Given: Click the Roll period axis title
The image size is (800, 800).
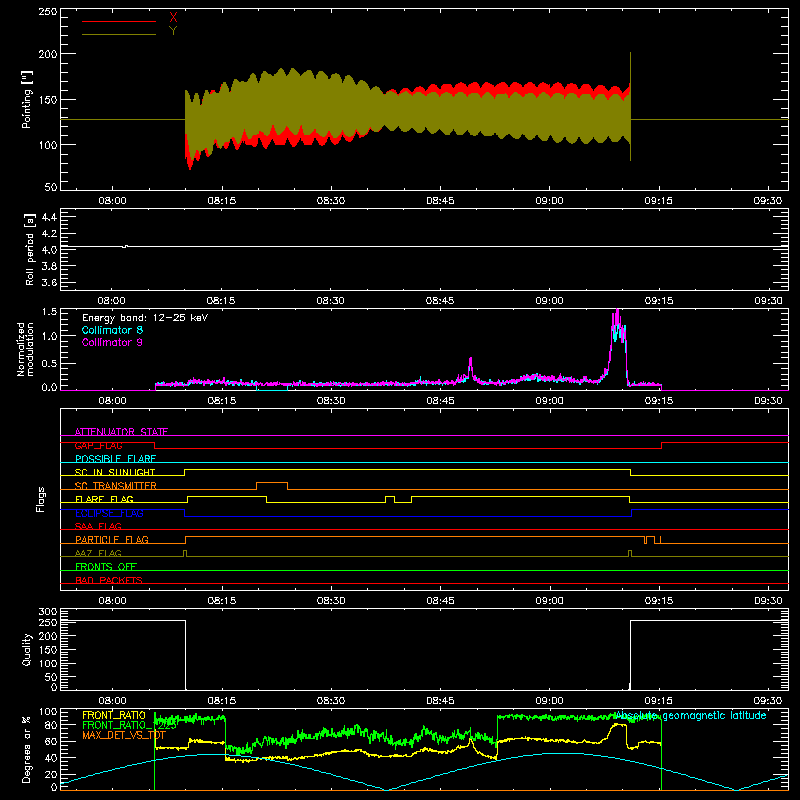Looking at the screenshot, I should 29,249.
